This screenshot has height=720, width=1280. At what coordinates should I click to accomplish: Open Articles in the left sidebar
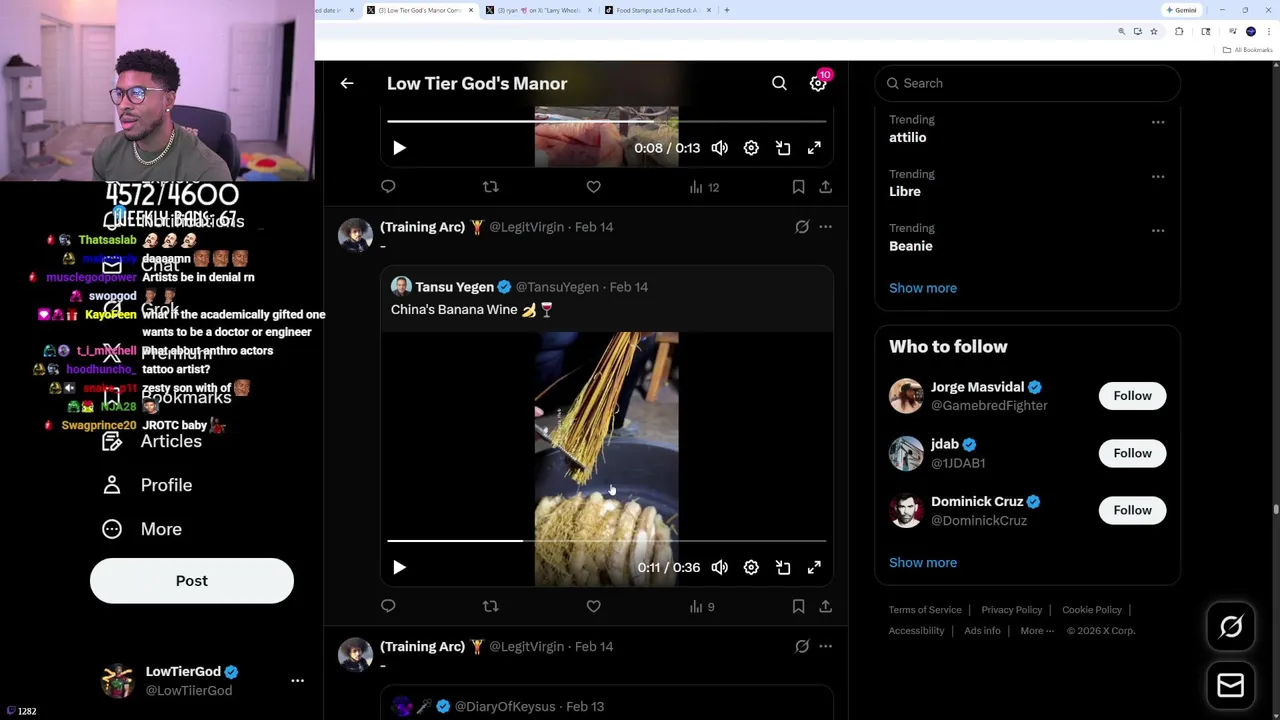coord(152,441)
